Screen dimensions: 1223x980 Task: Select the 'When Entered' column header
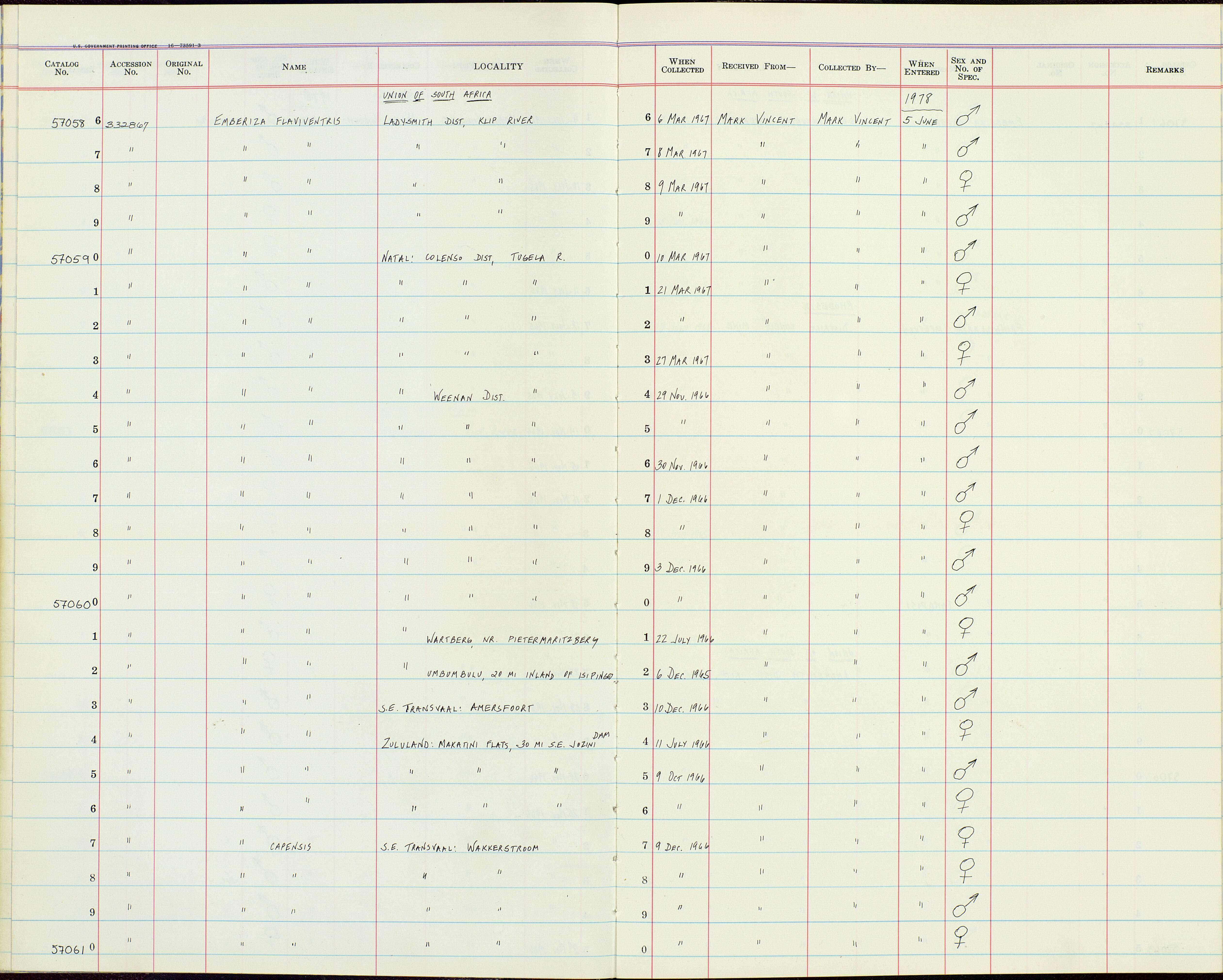(922, 68)
